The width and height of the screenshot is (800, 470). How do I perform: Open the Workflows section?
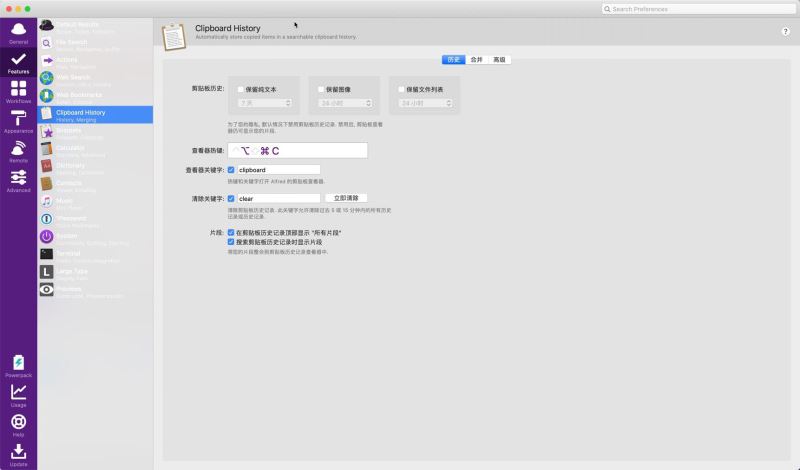[18, 92]
